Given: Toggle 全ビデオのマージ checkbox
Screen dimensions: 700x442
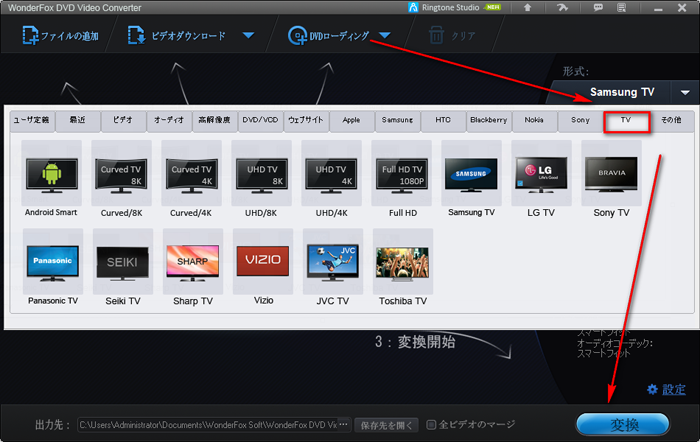Looking at the screenshot, I should point(431,425).
